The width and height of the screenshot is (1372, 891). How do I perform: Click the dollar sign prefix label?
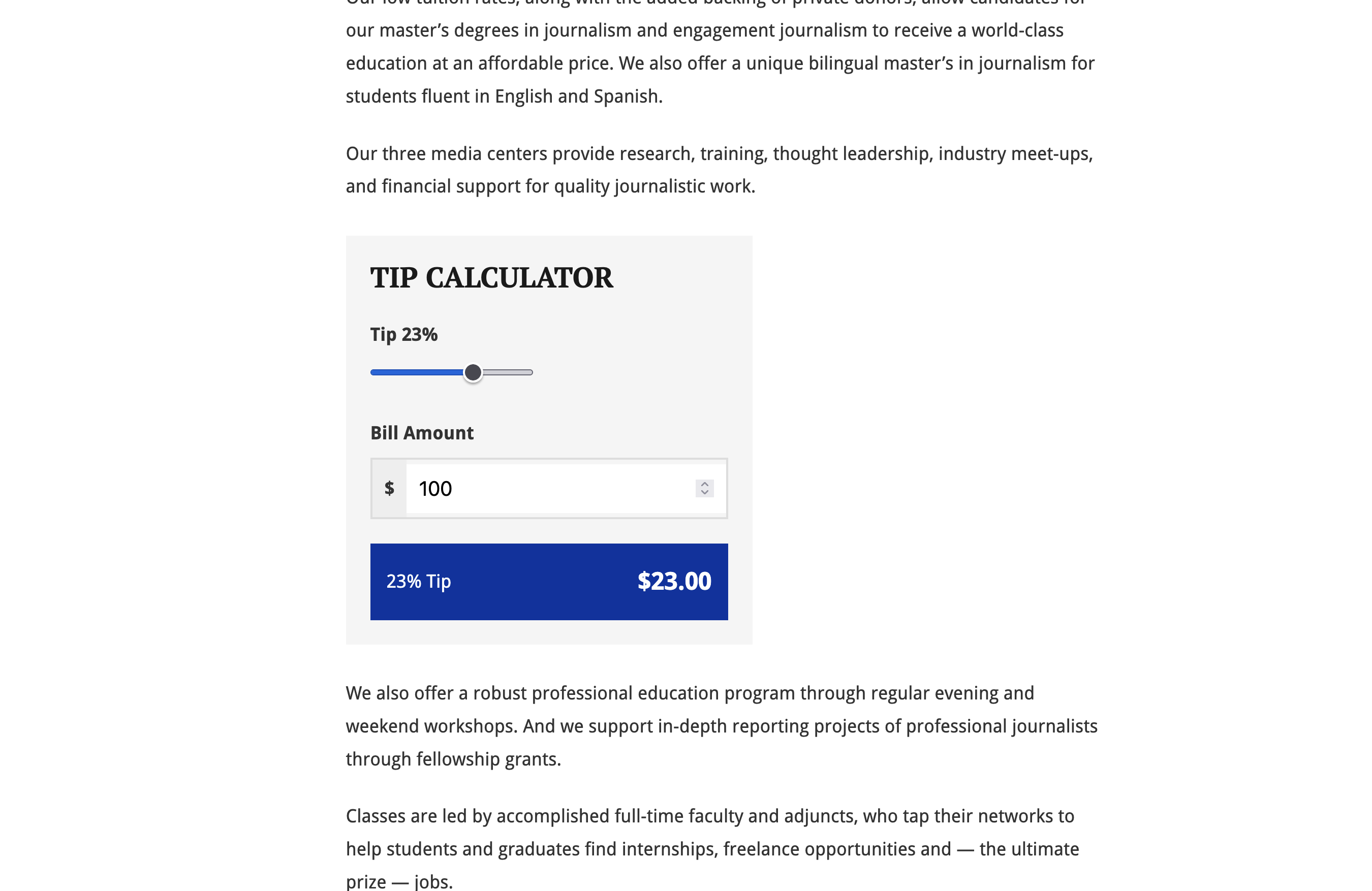pyautogui.click(x=389, y=488)
